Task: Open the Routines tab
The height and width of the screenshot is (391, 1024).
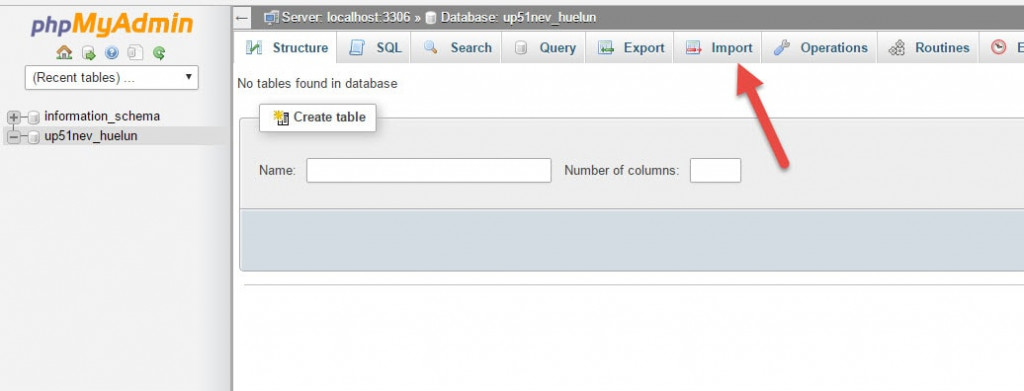Action: pos(928,48)
